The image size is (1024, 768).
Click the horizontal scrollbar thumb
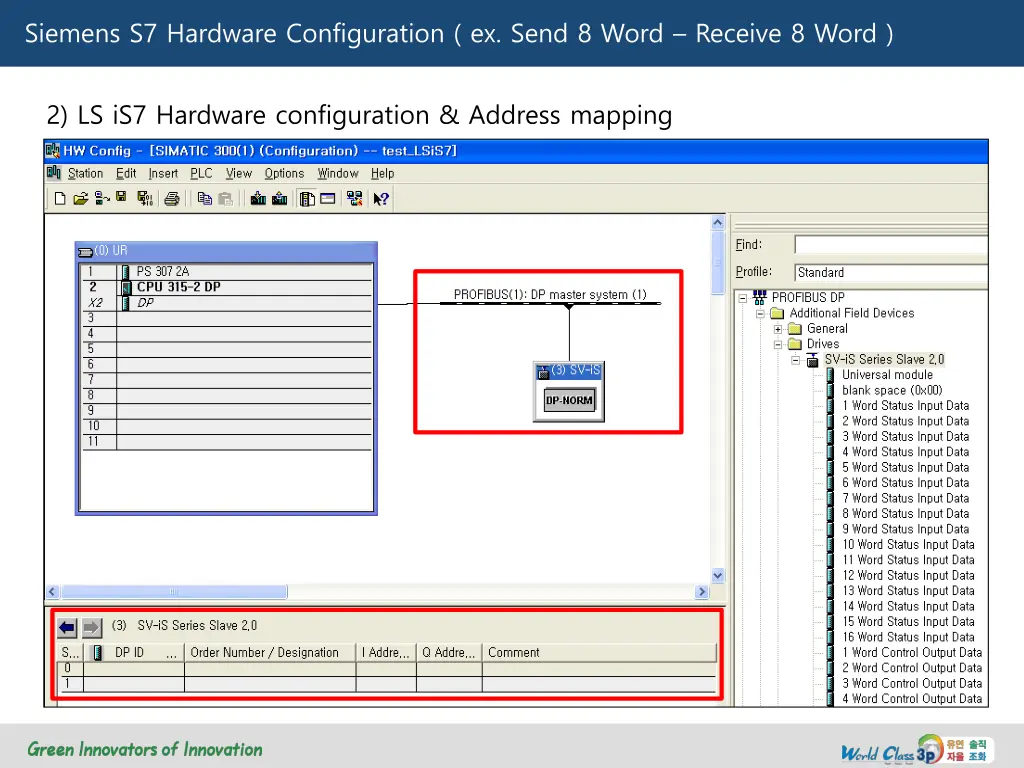pos(174,592)
